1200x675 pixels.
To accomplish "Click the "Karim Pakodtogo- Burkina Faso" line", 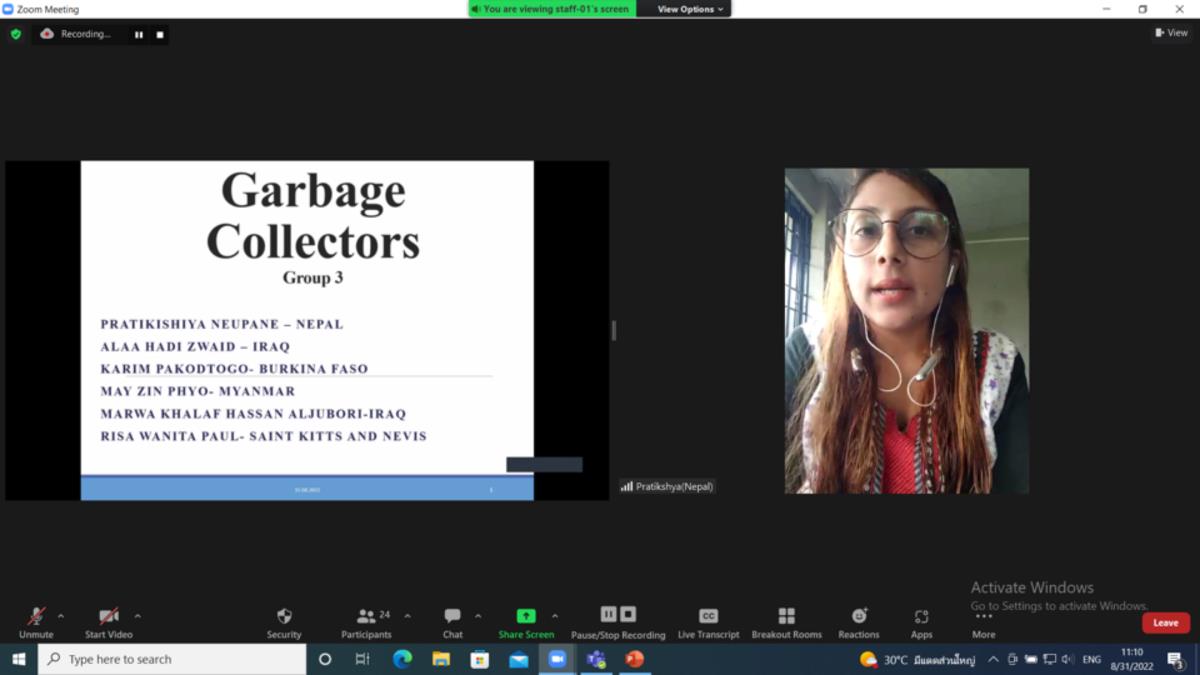I will 234,369.
